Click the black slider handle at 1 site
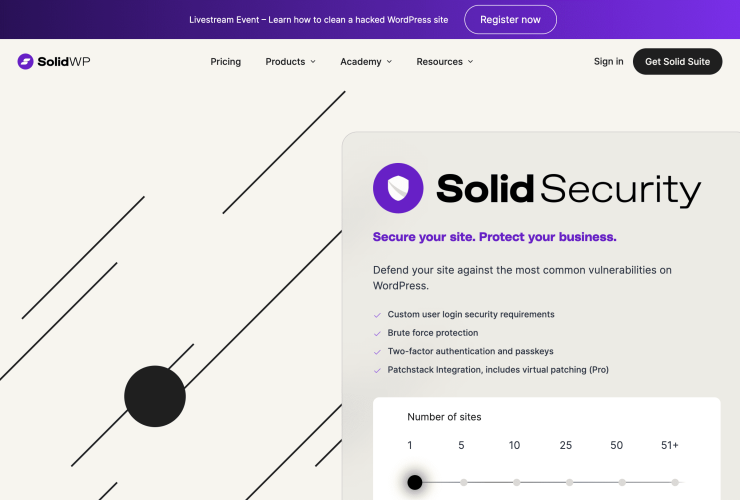This screenshot has height=500, width=740. [x=415, y=483]
